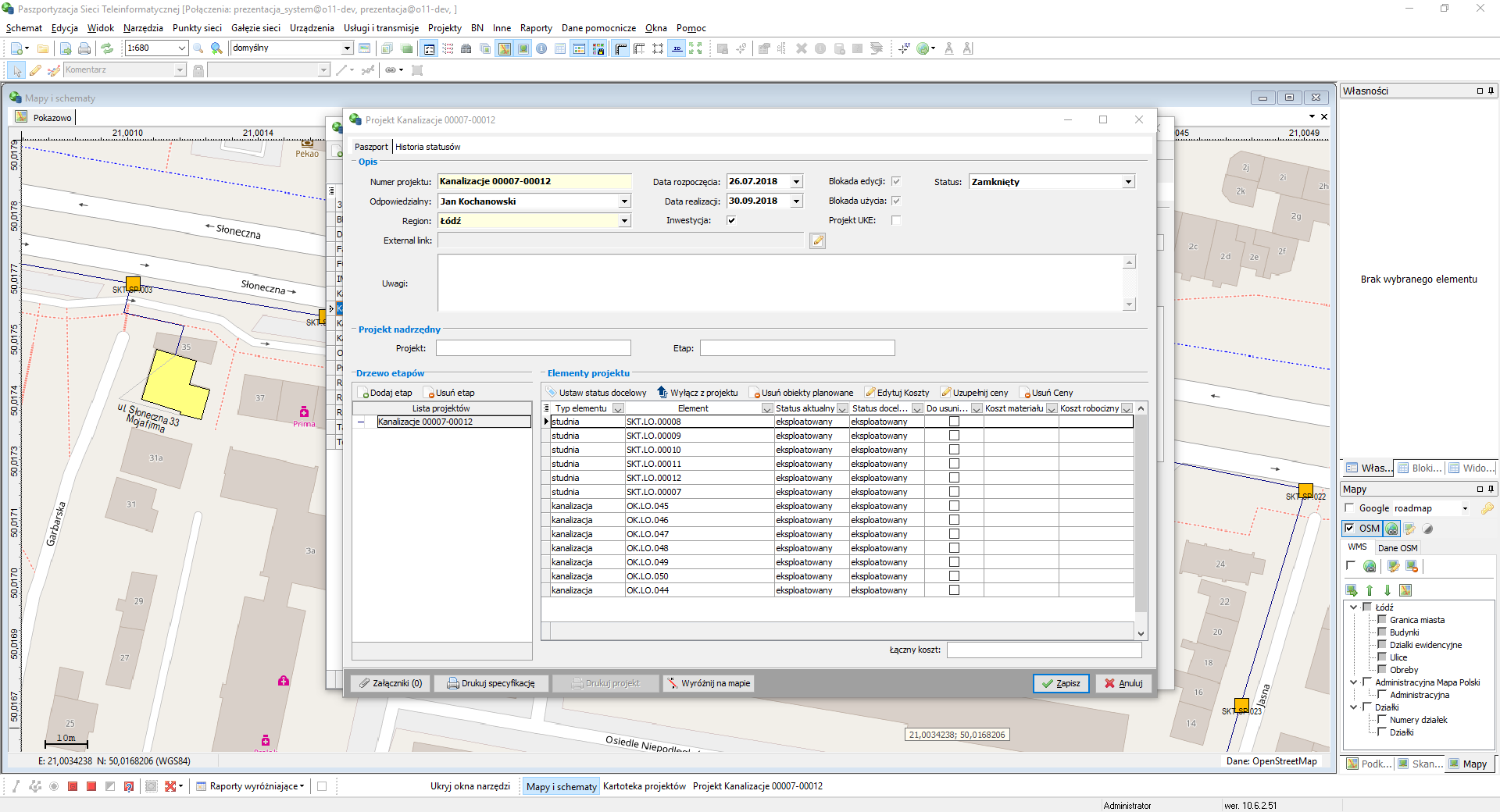The height and width of the screenshot is (812, 1500).
Task: Select Kanalizacje 00007-00012 in Lista projektów
Action: (454, 422)
